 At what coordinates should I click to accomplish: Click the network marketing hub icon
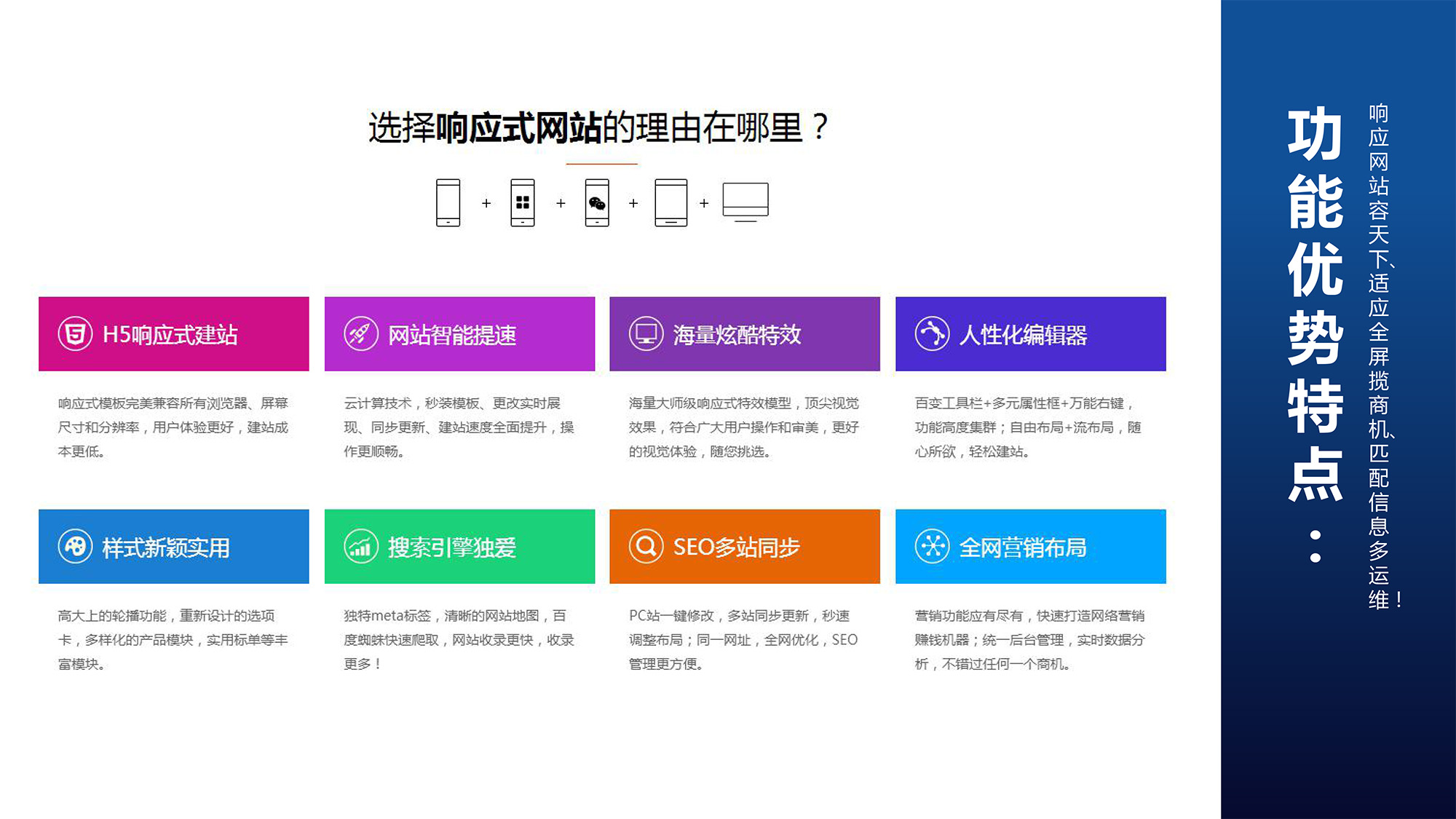coord(932,547)
